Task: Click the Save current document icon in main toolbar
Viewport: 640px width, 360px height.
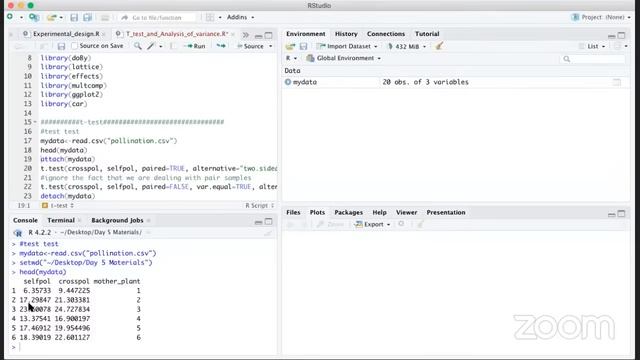Action: [74, 18]
